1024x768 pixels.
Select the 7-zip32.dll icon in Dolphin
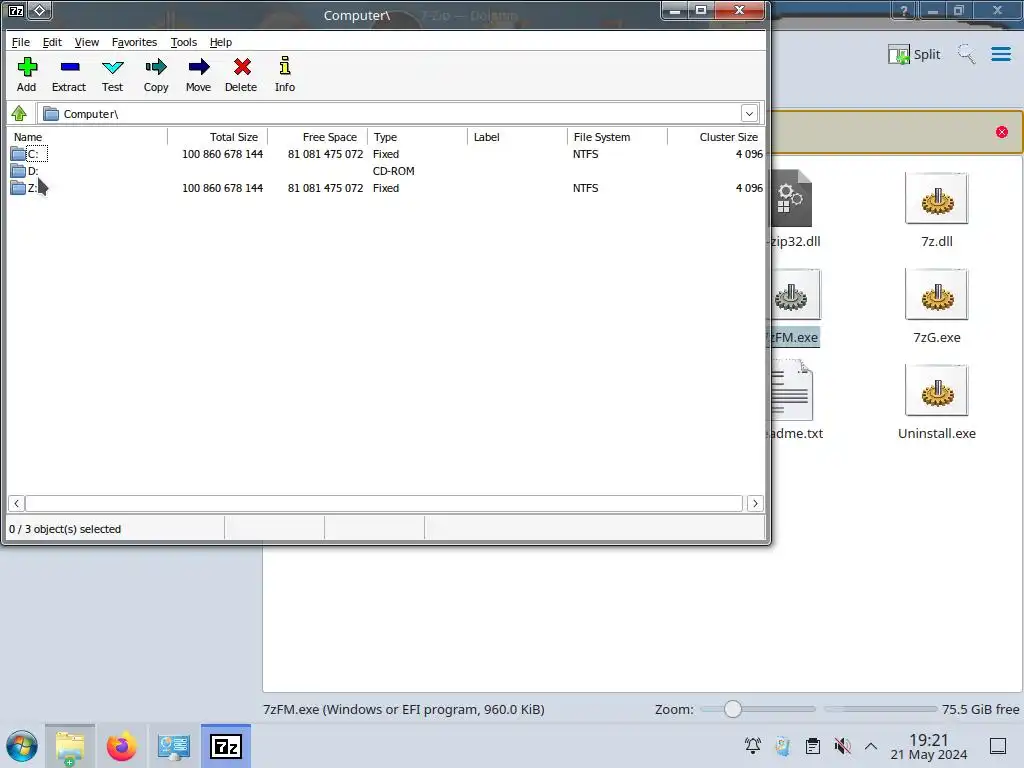click(792, 199)
